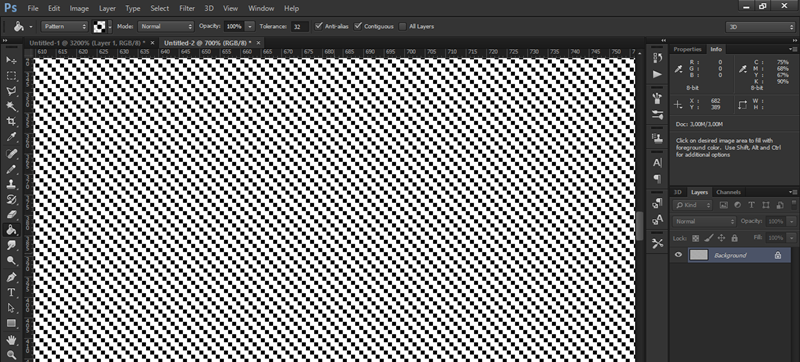Open the Filter menu
The image size is (800, 362).
click(x=187, y=8)
